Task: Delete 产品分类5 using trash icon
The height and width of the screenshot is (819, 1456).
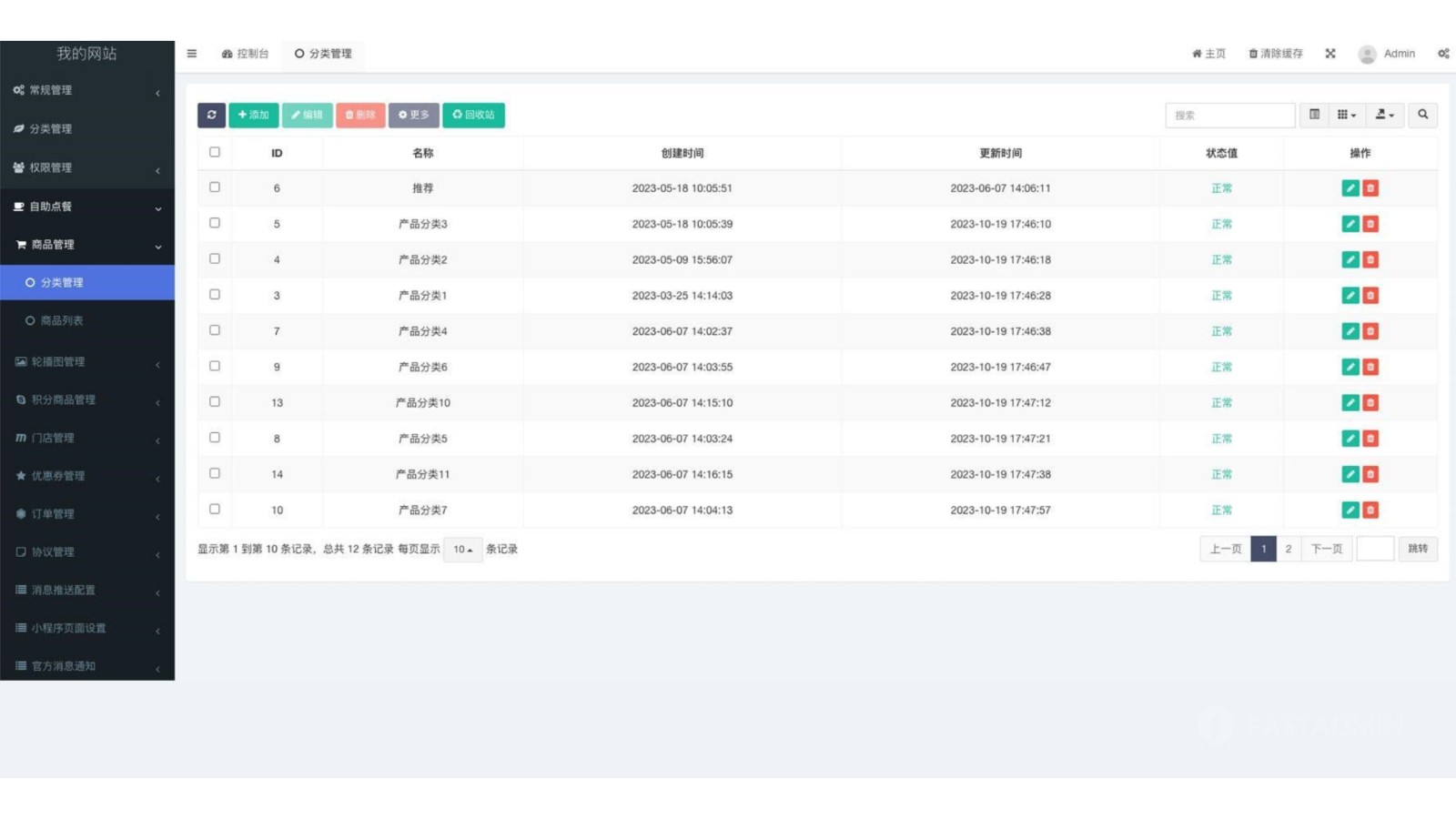Action: pos(1370,439)
